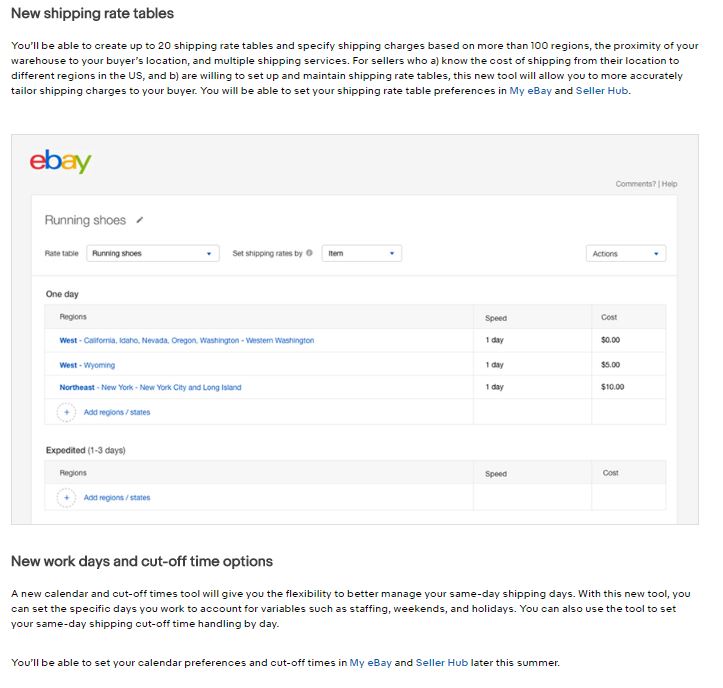Image resolution: width=723 pixels, height=688 pixels.
Task: Select the Northeast New York City region
Action: (150, 387)
